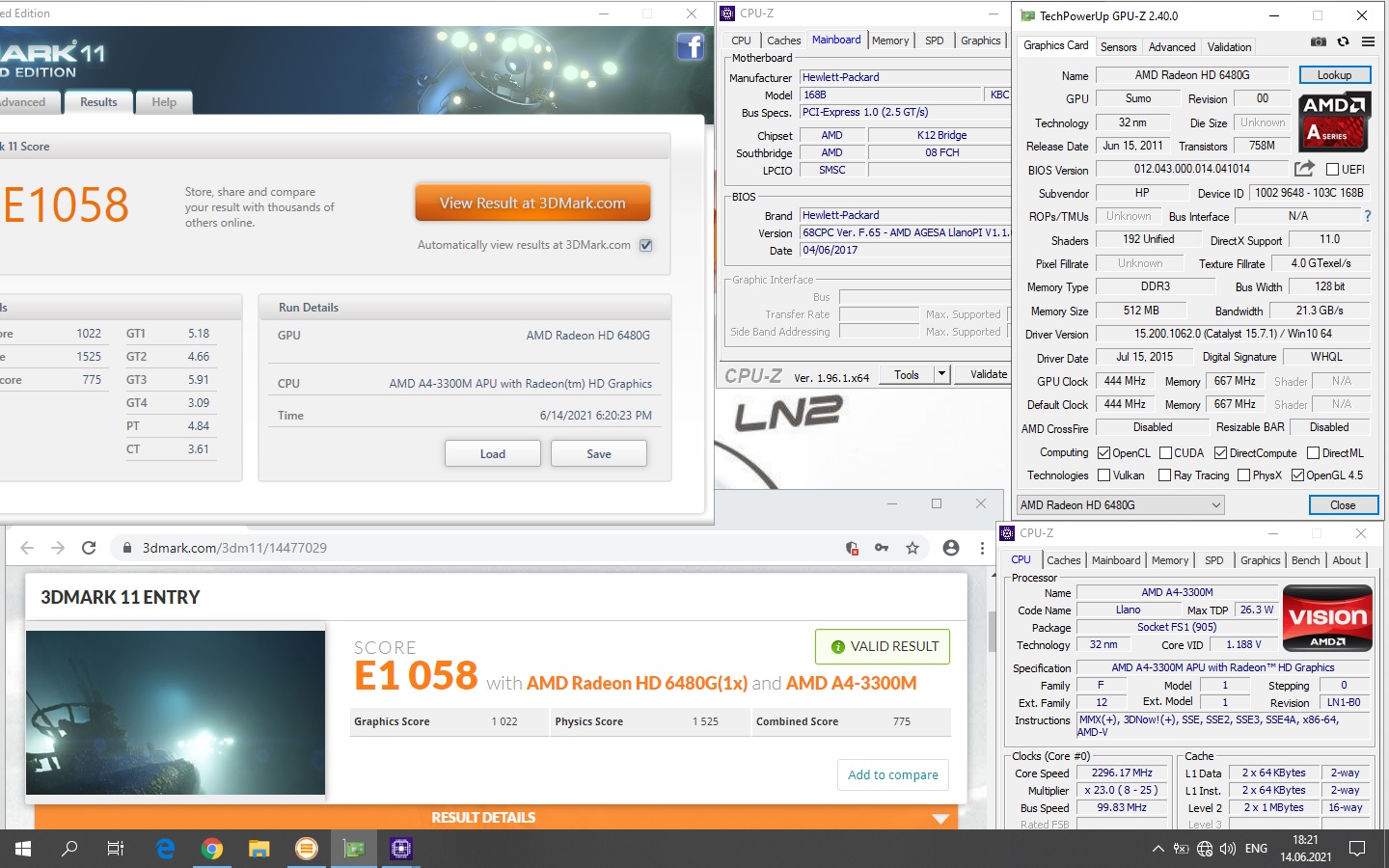Open Validation tab in GPU-Z
The width and height of the screenshot is (1389, 868).
1230,46
